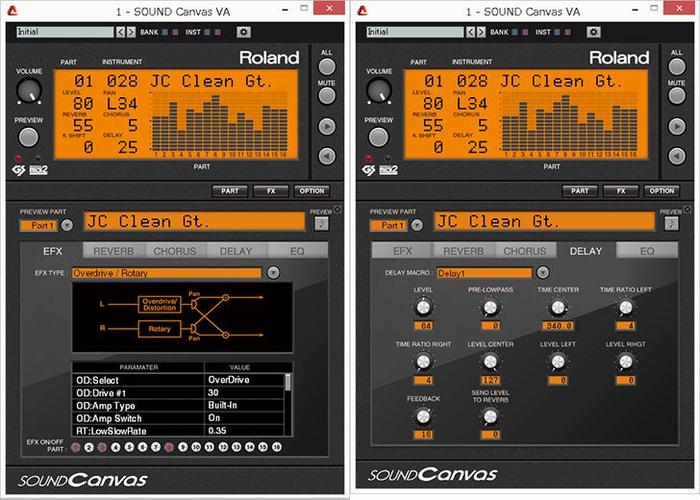Screen dimensions: 700x500
Task: Click MIDI2 logo in left window
Action: pyautogui.click(x=38, y=170)
